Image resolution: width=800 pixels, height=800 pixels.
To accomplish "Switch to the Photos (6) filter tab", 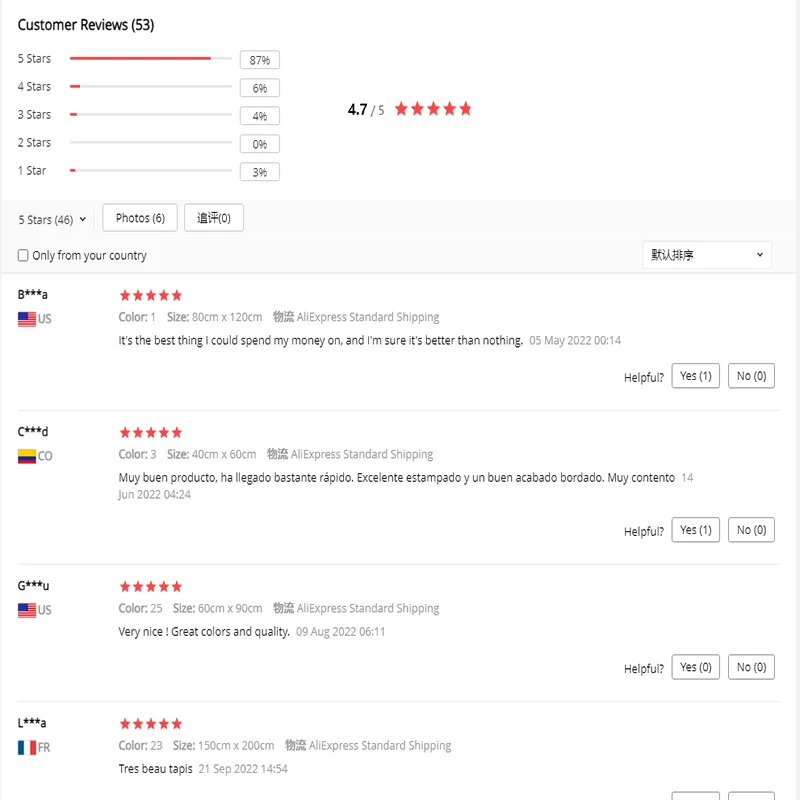I will pos(140,218).
